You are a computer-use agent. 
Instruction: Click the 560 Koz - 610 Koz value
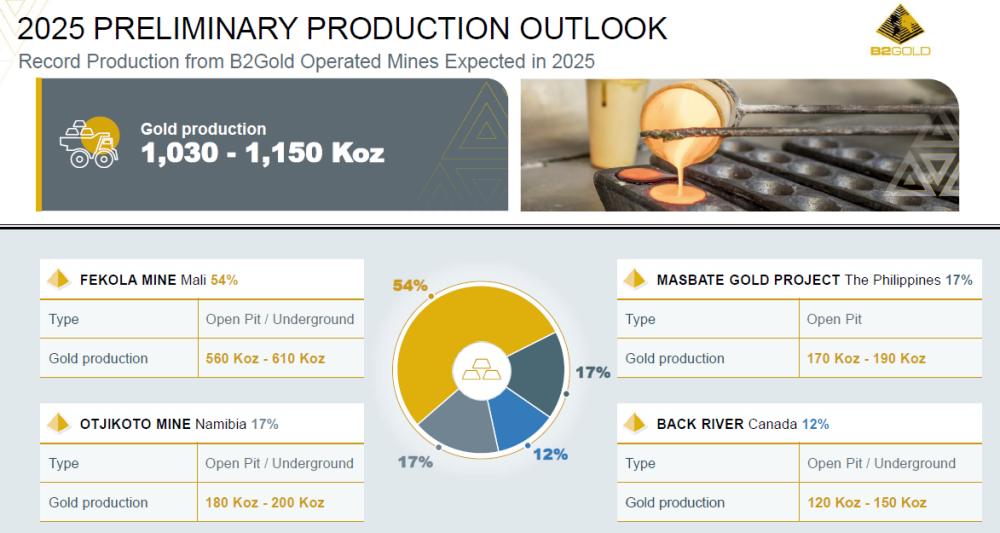(265, 358)
